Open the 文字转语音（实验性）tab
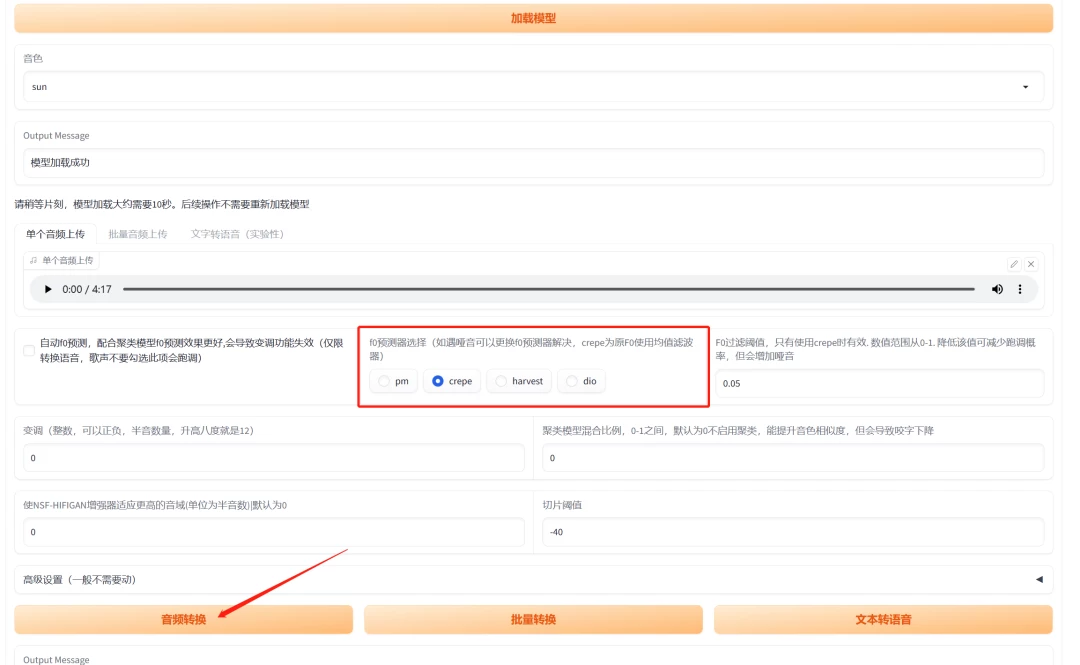This screenshot has width=1080, height=665. [x=237, y=234]
